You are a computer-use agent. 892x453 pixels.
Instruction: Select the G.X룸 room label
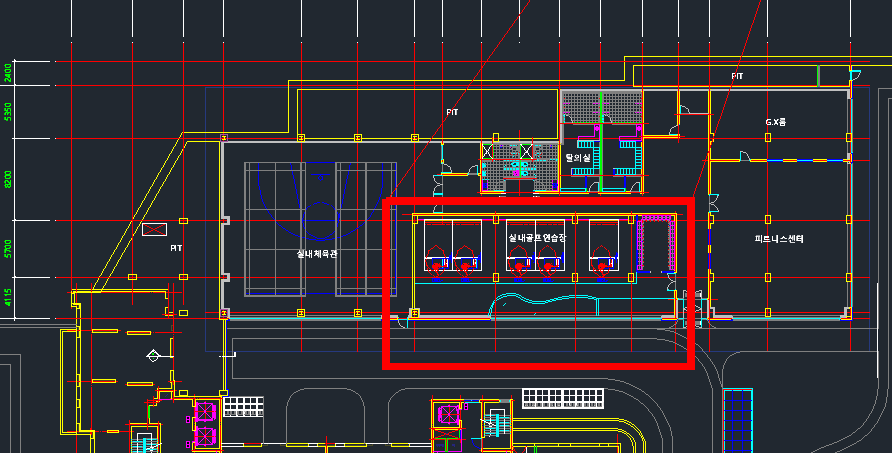(775, 122)
